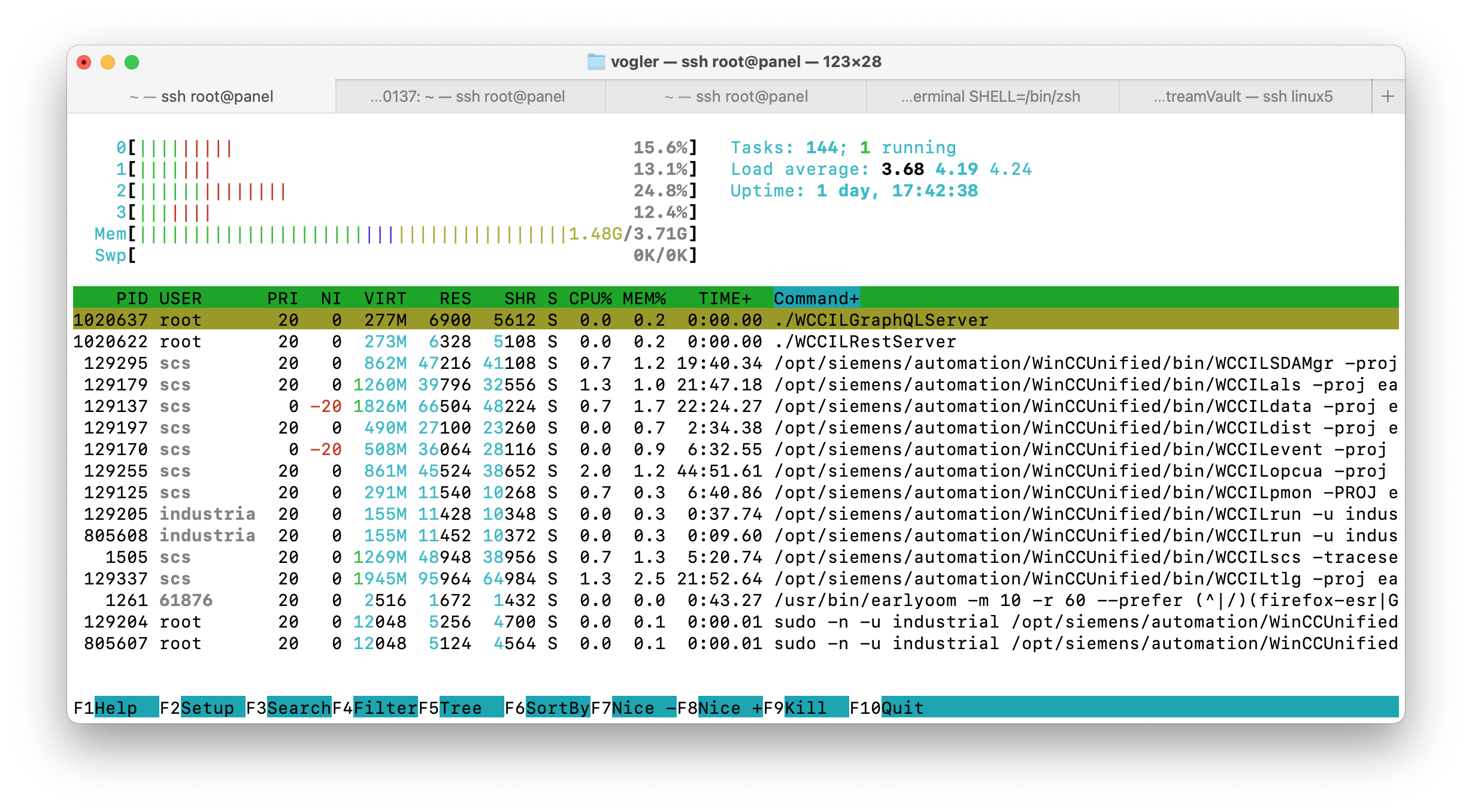Open the ...erminal SHELL=/bin/zsh tab
The width and height of the screenshot is (1472, 812).
coord(992,96)
